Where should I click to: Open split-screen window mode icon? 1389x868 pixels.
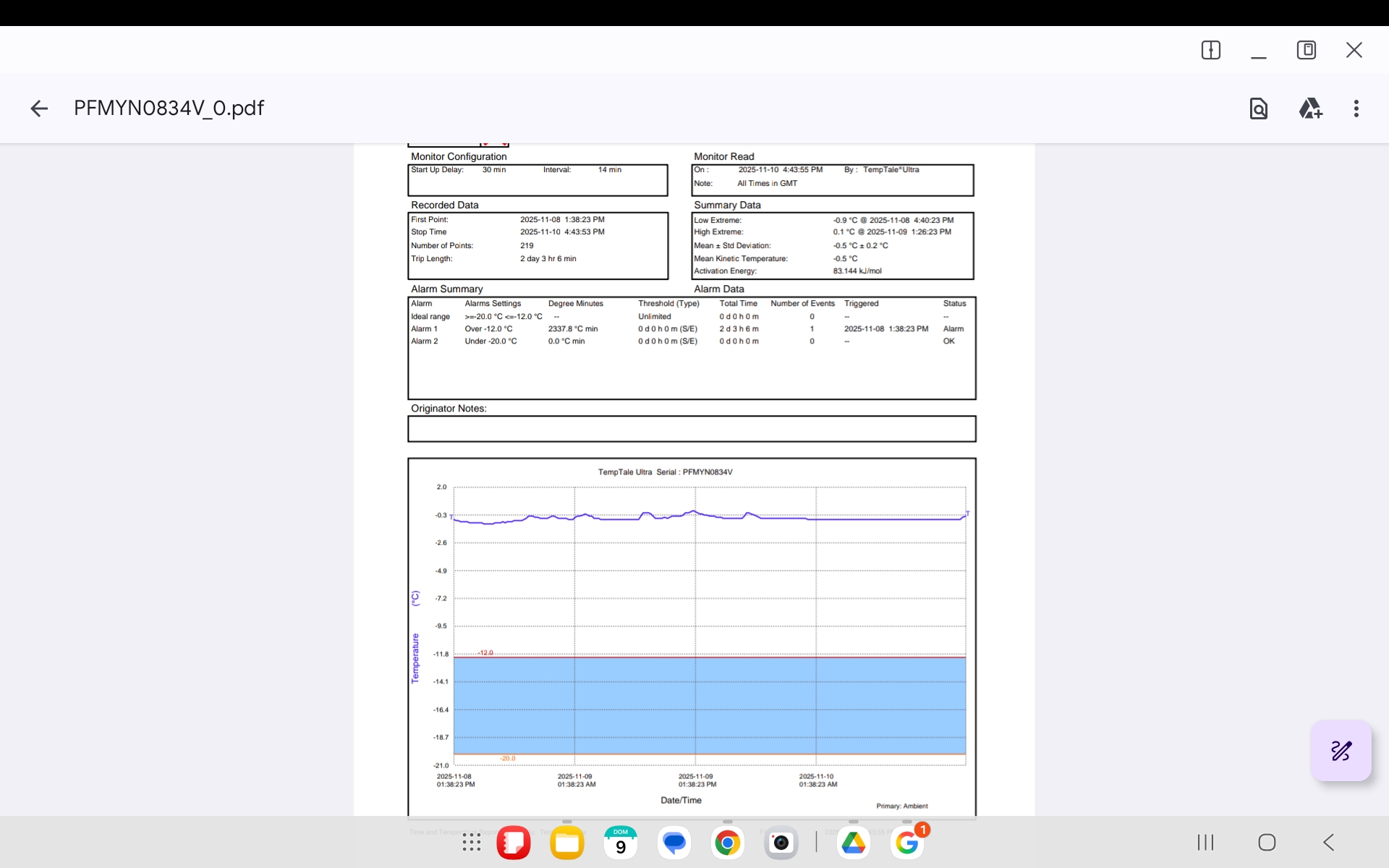(1210, 50)
